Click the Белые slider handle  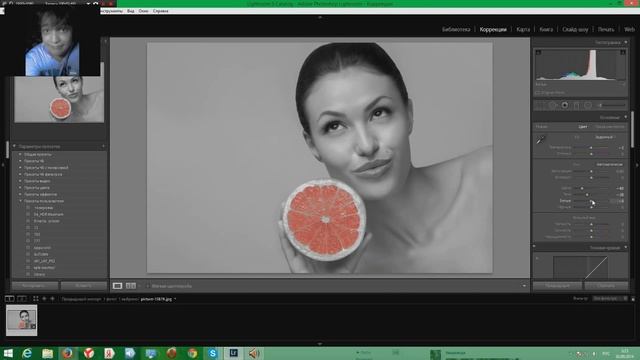point(591,201)
